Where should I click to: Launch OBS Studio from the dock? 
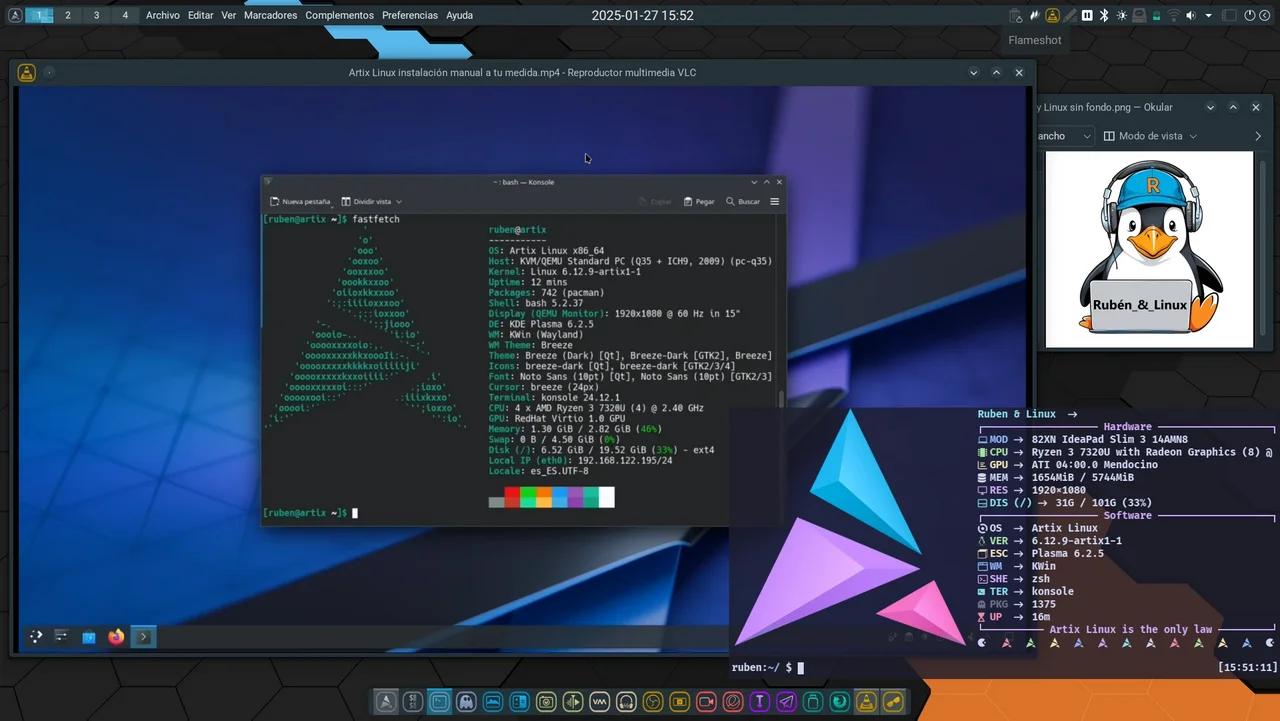tap(652, 701)
